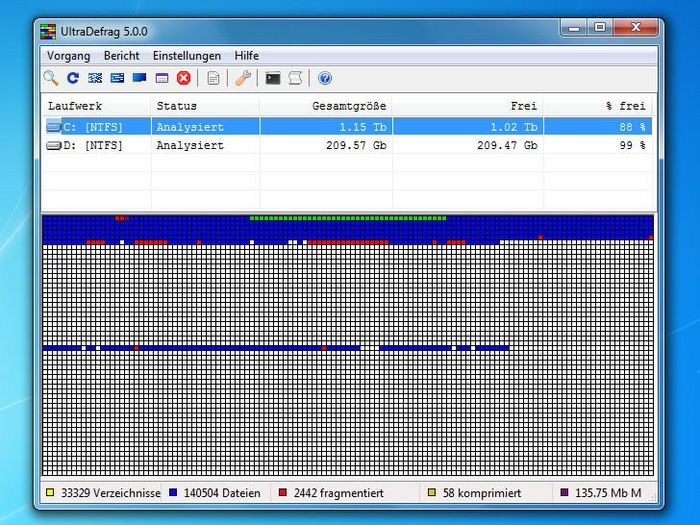Screen dimensions: 700x525
Task: Click the purple 135.75 Mb legend swatch
Action: pyautogui.click(x=564, y=492)
